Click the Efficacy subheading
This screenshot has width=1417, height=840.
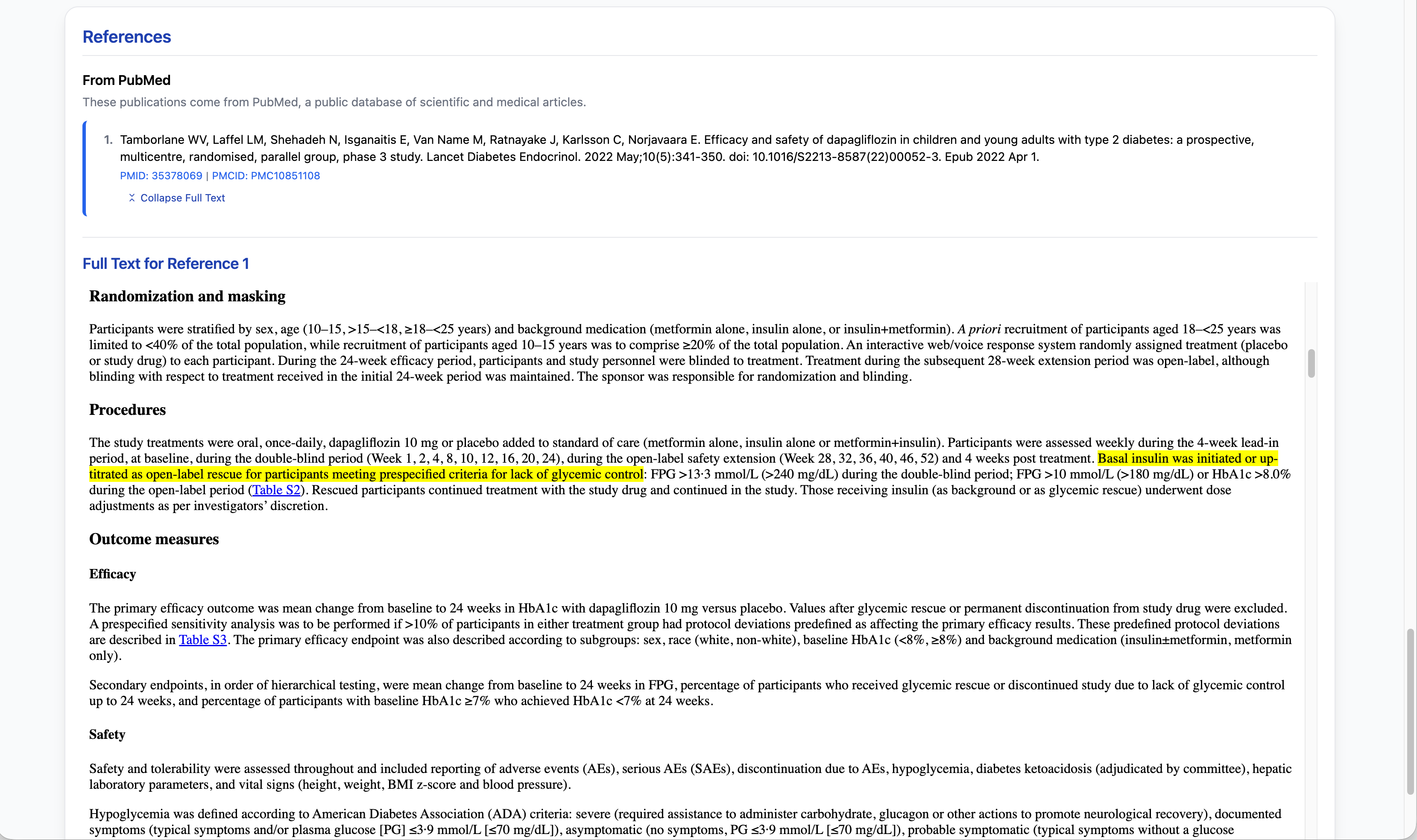(x=112, y=574)
